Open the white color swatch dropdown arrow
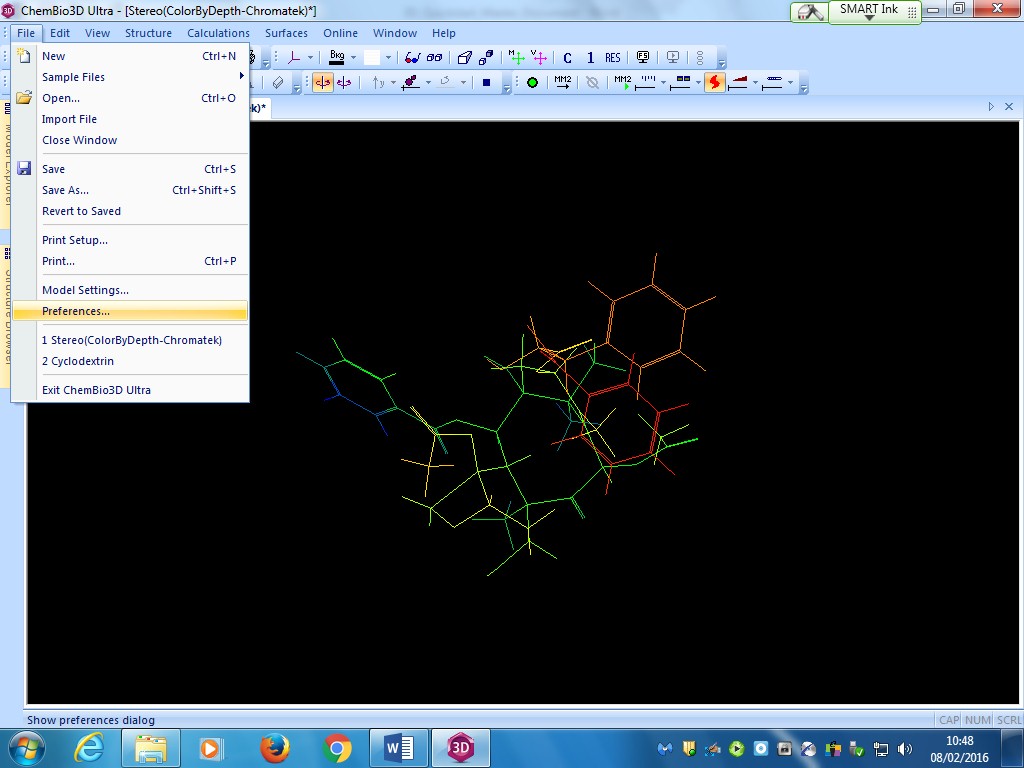 click(x=389, y=58)
